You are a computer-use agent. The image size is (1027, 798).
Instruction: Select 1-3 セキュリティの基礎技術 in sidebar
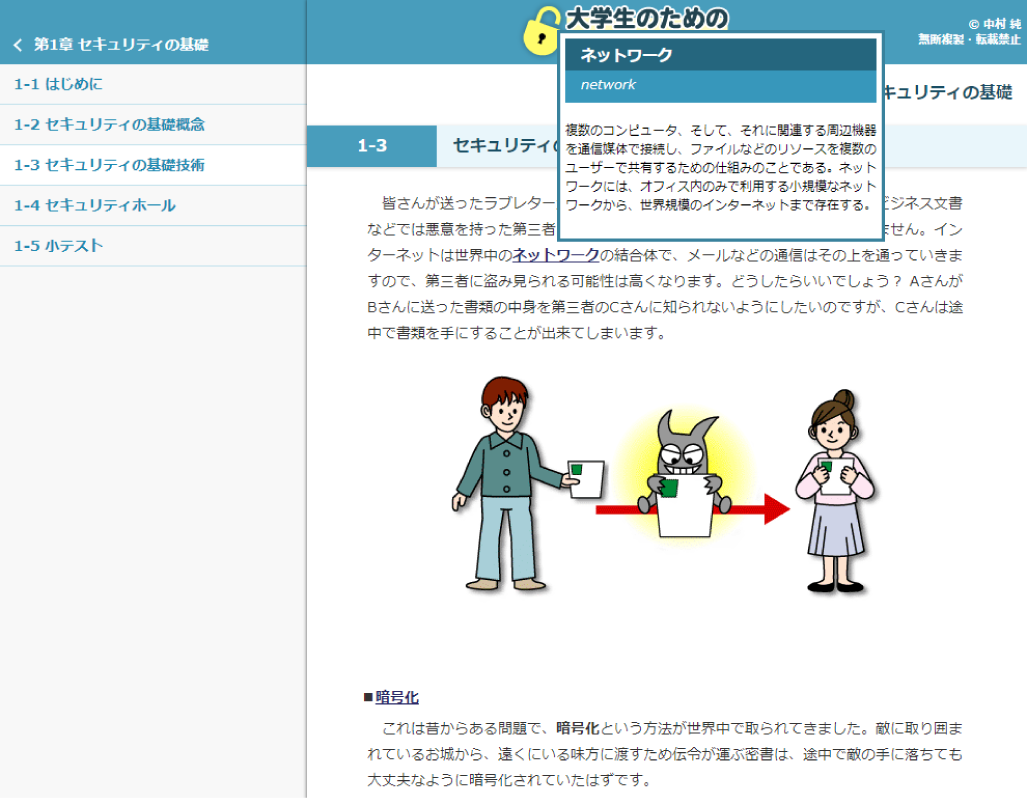tap(109, 165)
